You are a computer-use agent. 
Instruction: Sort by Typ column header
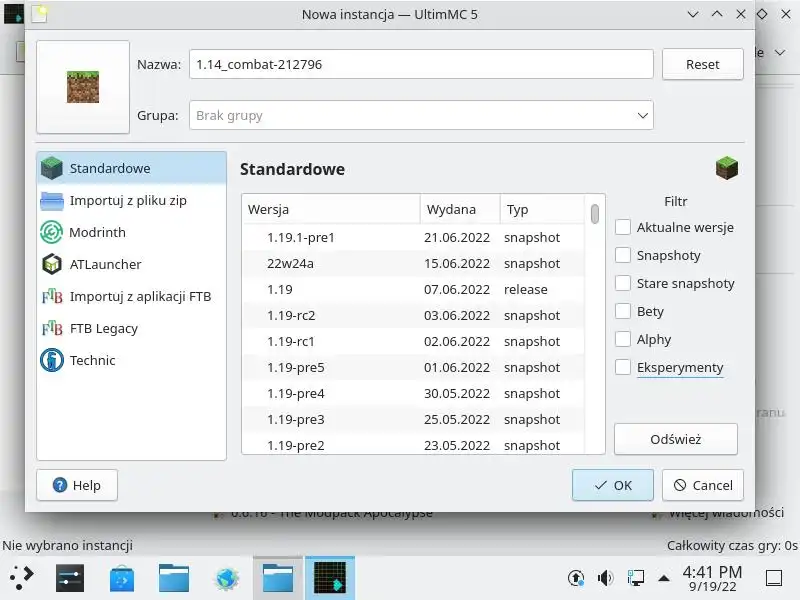542,209
